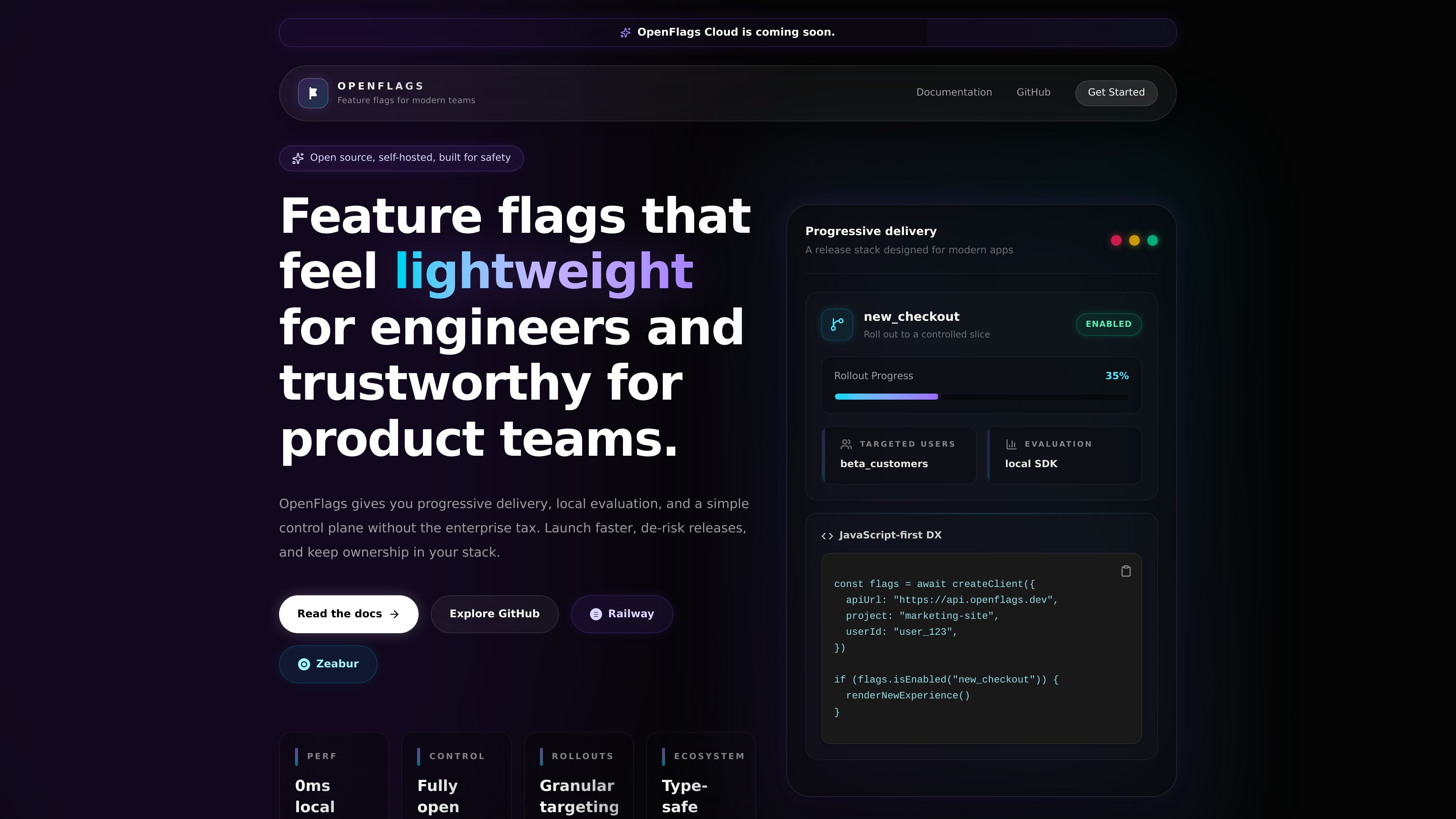This screenshot has height=819, width=1456.
Task: Click the arrow icon in Read the docs
Action: click(394, 614)
